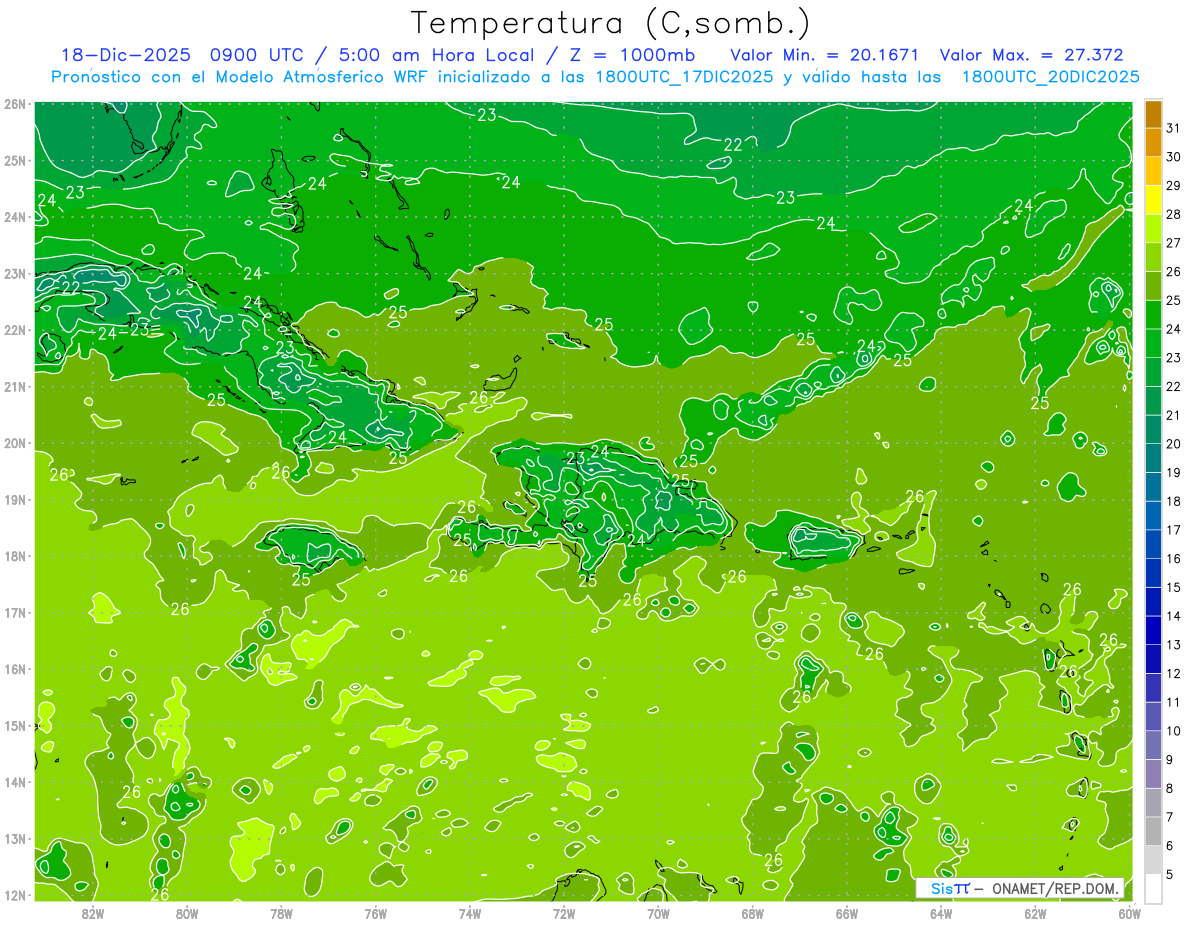Click the '68W' longitude axis label
Image resolution: width=1200 pixels, height=927 pixels.
click(753, 913)
